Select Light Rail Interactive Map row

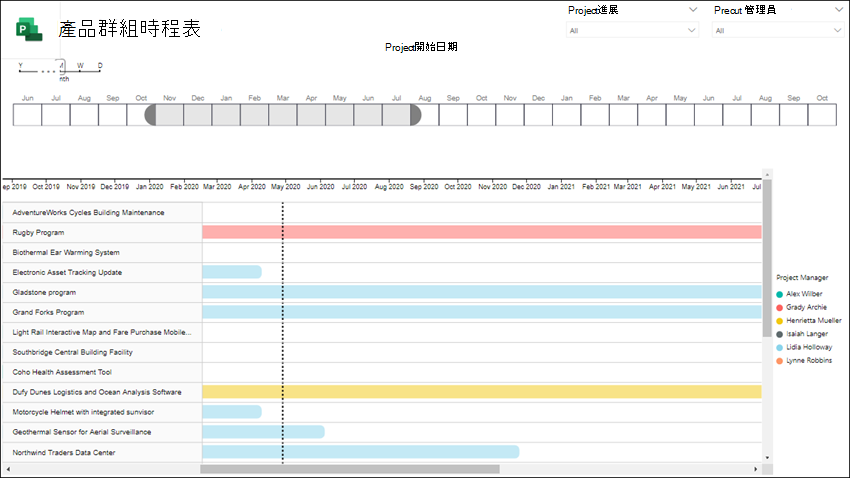pos(102,332)
